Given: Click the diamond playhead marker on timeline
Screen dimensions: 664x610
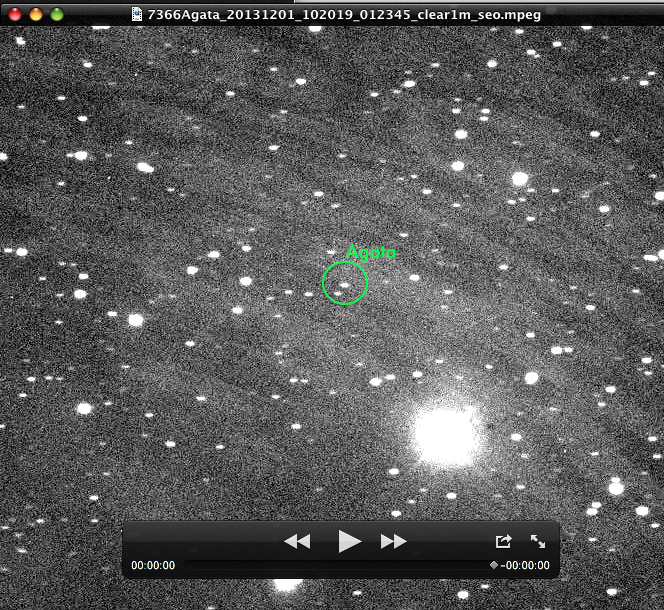Looking at the screenshot, I should pyautogui.click(x=493, y=565).
